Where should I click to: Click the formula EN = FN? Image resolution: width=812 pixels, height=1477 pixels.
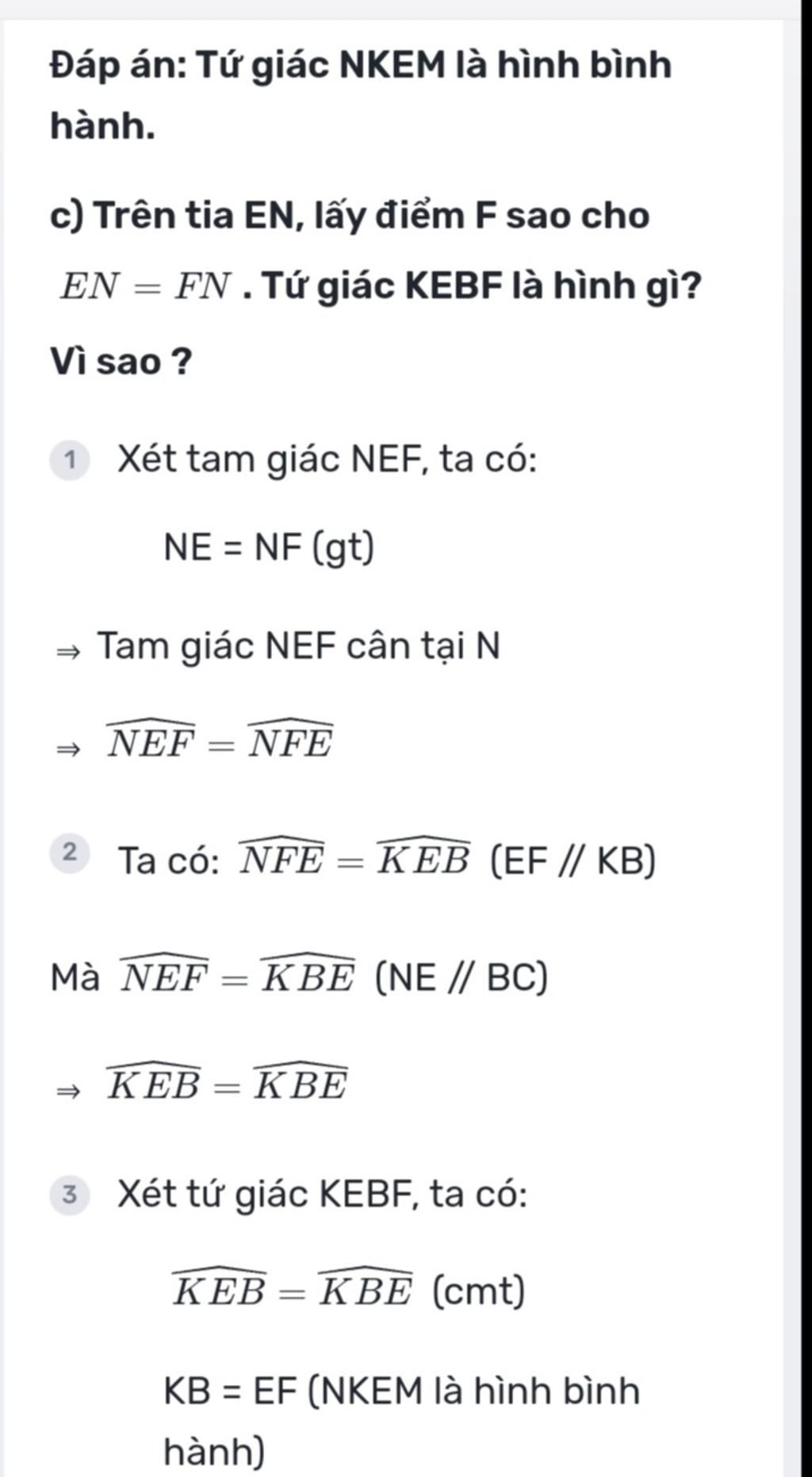146,287
